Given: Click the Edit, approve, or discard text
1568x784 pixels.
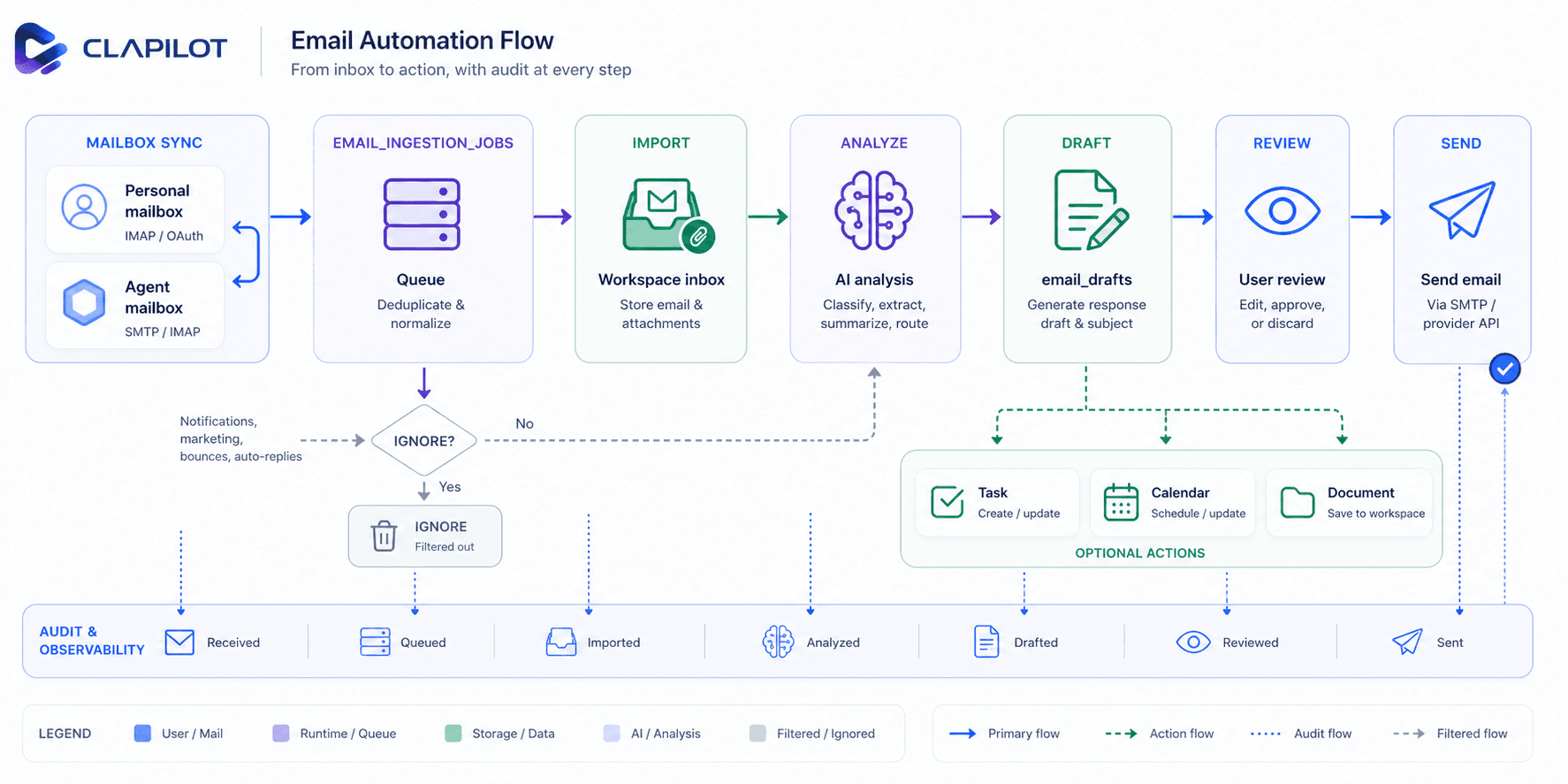Looking at the screenshot, I should tap(1282, 314).
